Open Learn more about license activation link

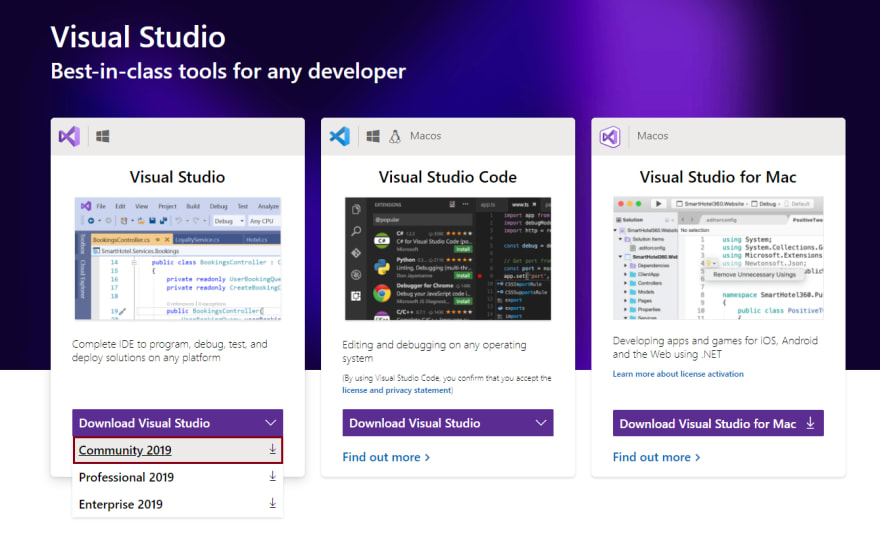pyautogui.click(x=678, y=374)
